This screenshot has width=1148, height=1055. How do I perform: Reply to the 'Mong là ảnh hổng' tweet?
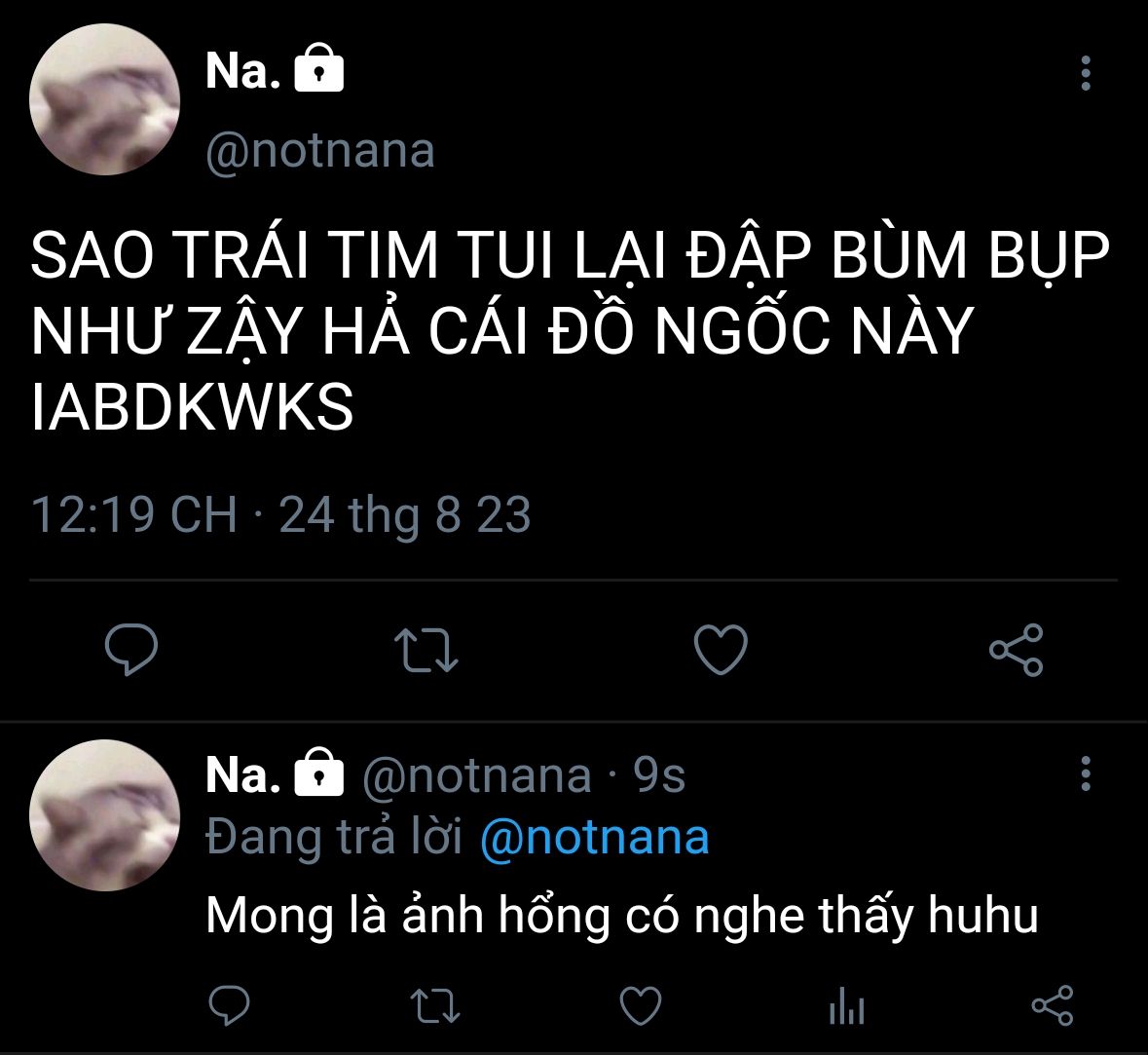point(229,1005)
